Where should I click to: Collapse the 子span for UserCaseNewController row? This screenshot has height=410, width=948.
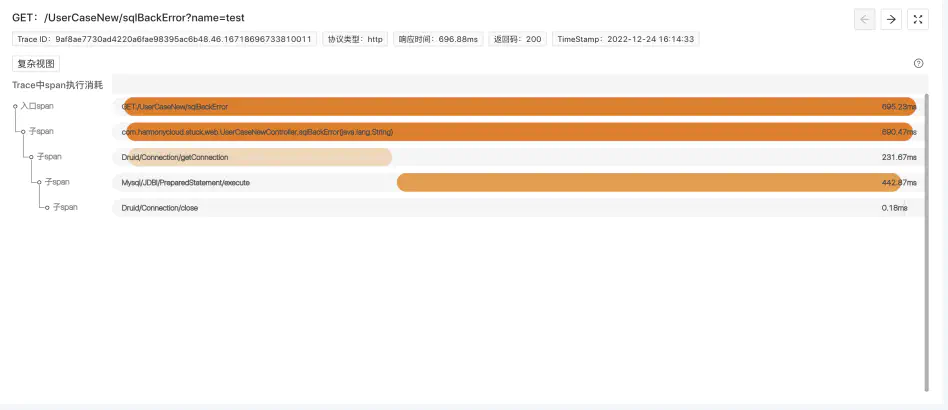(41, 131)
